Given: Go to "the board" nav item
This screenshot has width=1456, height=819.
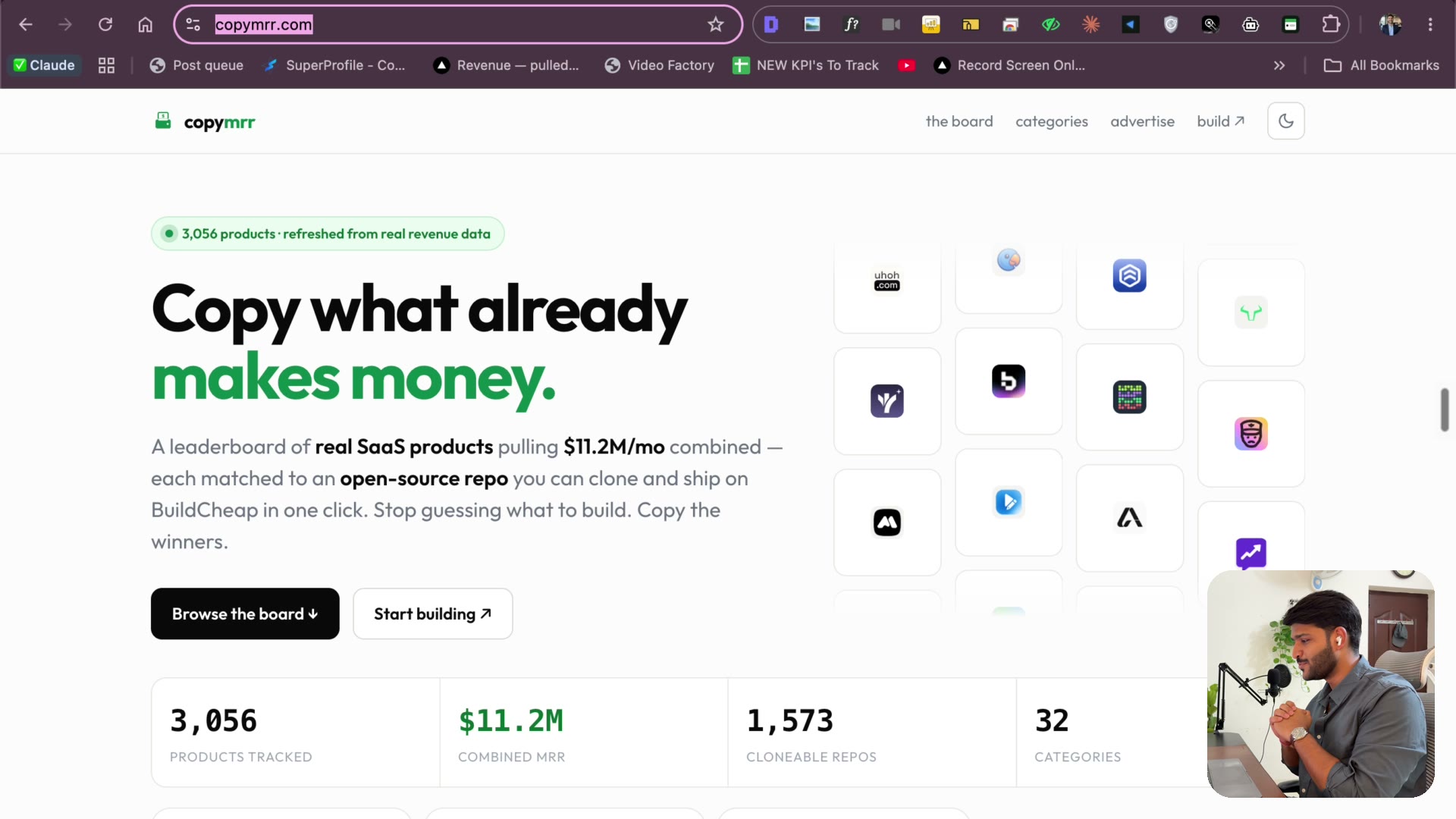Looking at the screenshot, I should [x=959, y=121].
